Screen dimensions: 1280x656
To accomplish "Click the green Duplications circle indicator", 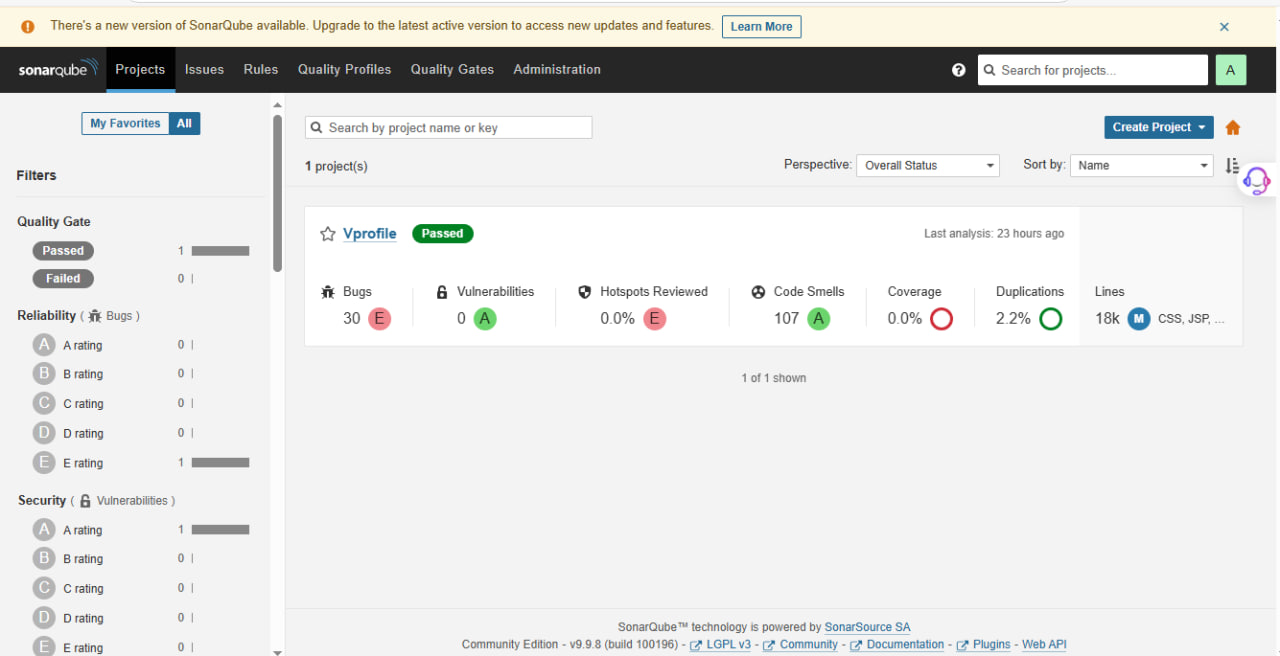I will tap(1050, 319).
